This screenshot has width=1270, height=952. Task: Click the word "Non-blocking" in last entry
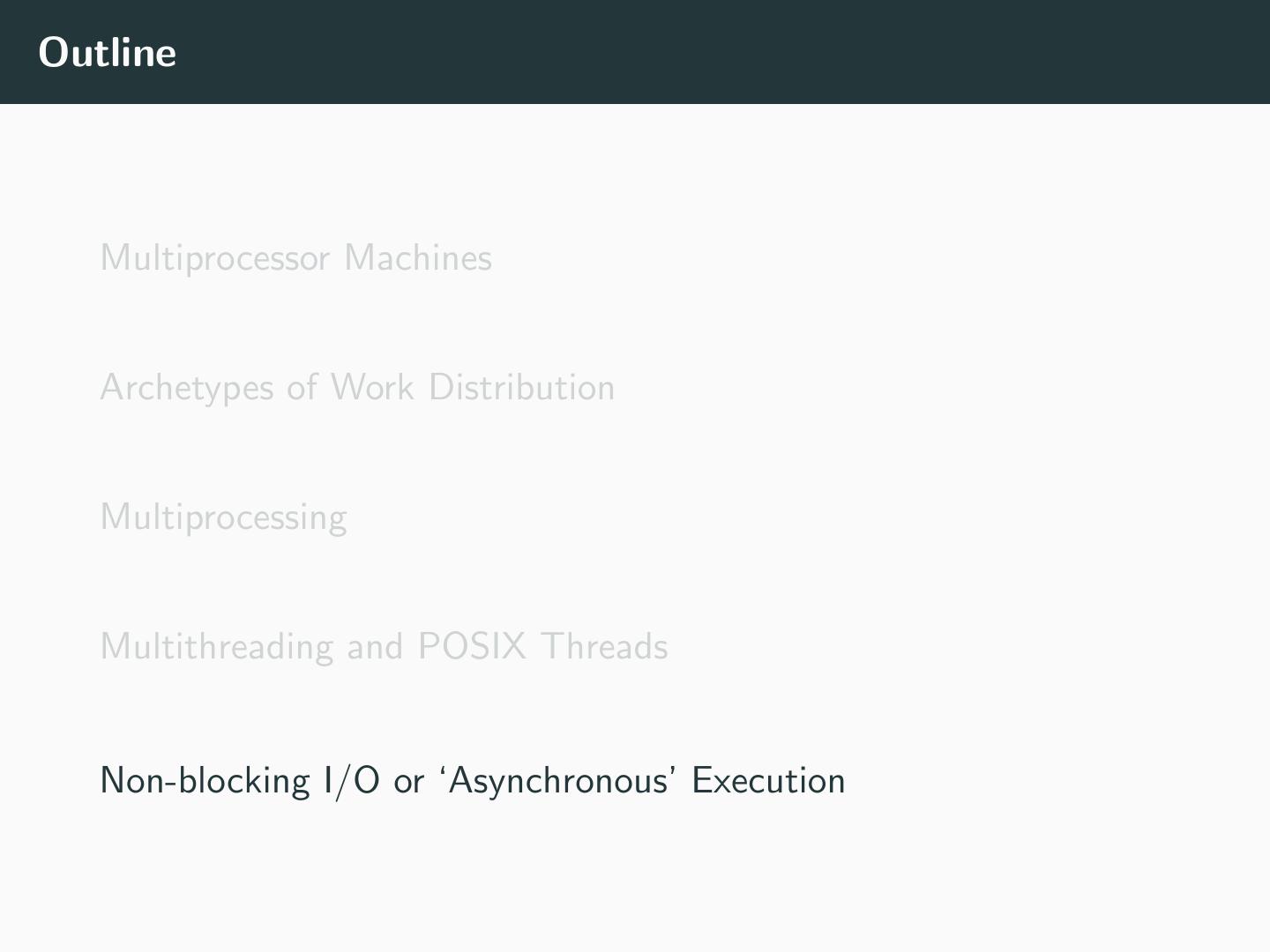205,781
